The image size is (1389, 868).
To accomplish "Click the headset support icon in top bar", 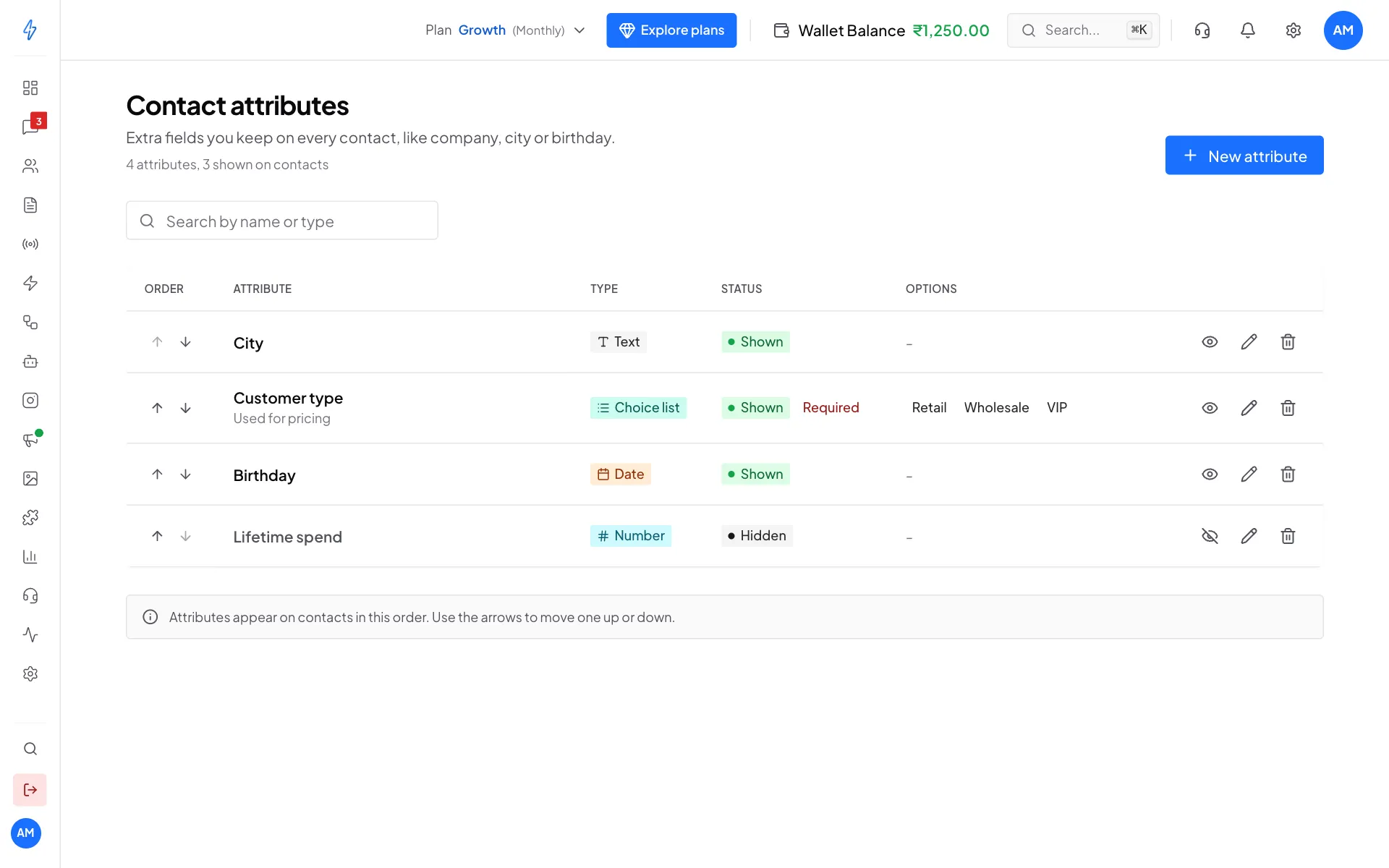I will 1202,30.
